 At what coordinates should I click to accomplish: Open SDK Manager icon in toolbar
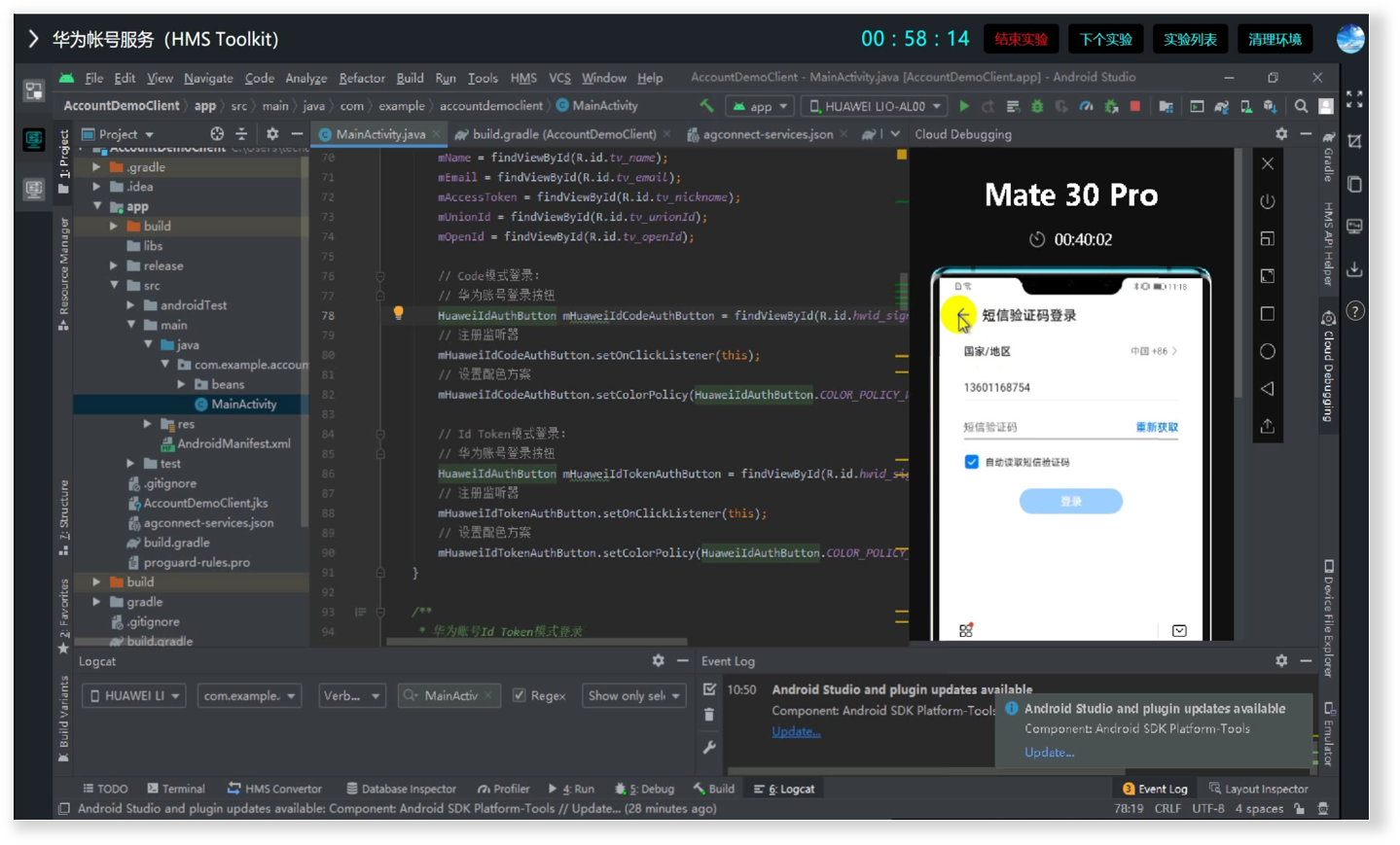pos(1270,106)
